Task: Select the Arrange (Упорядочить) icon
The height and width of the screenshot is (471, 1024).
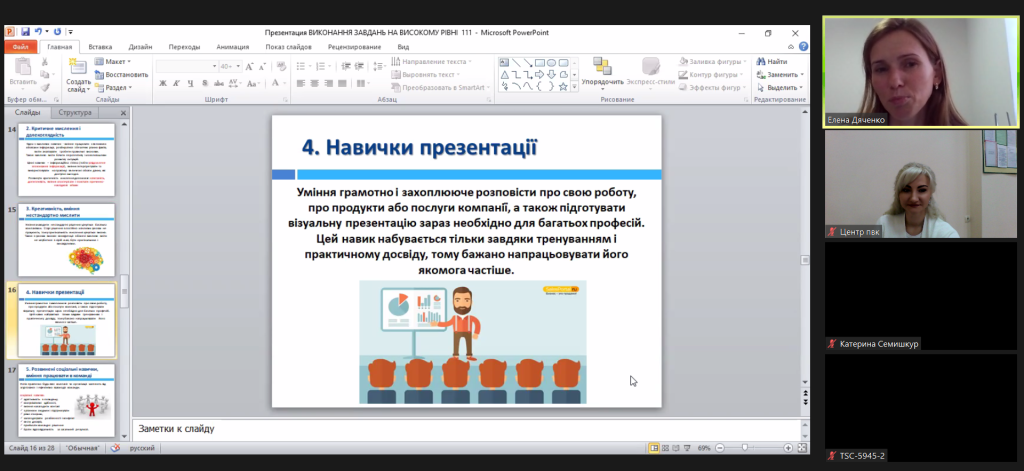Action: 602,68
